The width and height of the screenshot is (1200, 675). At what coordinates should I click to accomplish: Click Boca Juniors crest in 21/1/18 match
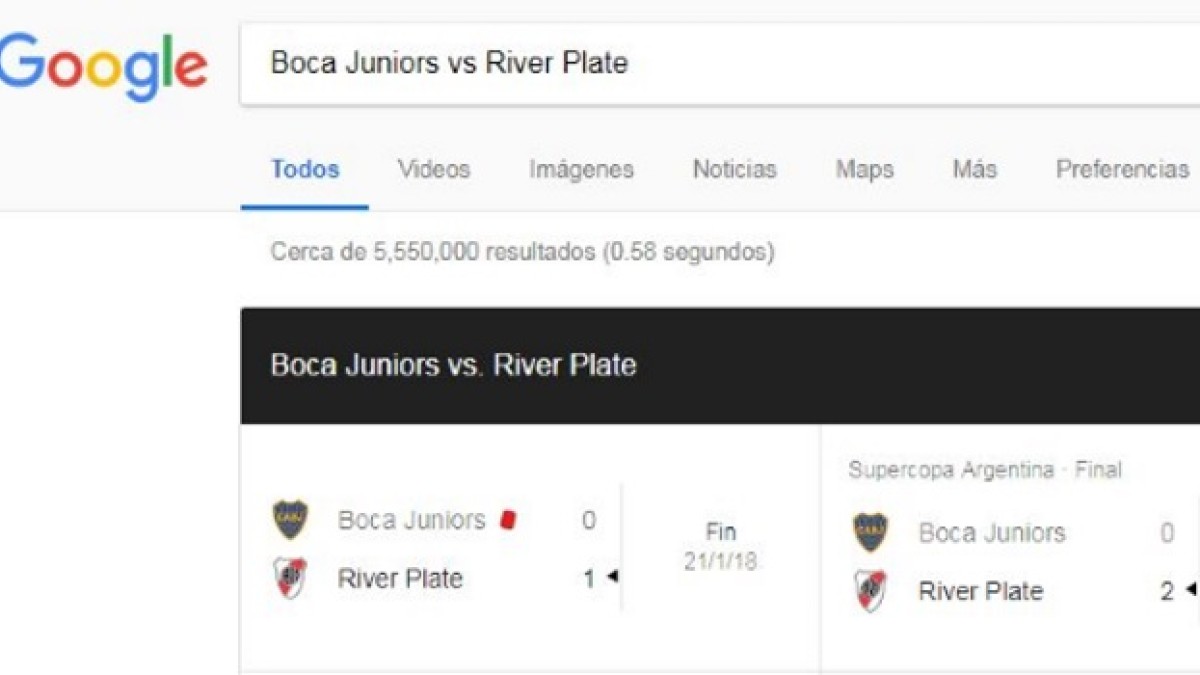pyautogui.click(x=291, y=520)
